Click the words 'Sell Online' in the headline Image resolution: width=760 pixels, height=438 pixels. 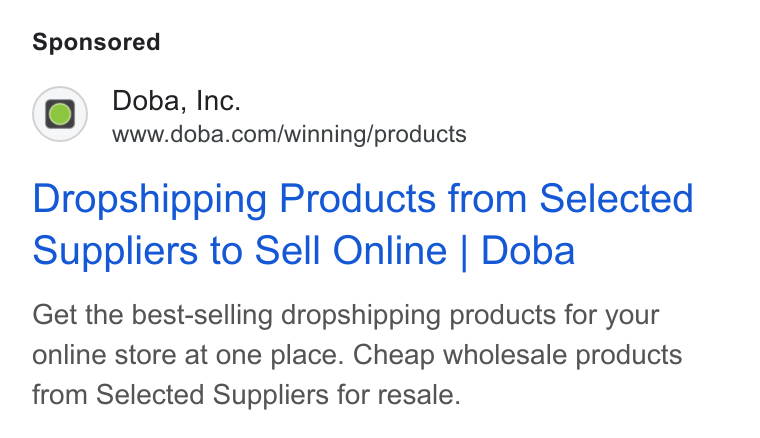pyautogui.click(x=350, y=250)
